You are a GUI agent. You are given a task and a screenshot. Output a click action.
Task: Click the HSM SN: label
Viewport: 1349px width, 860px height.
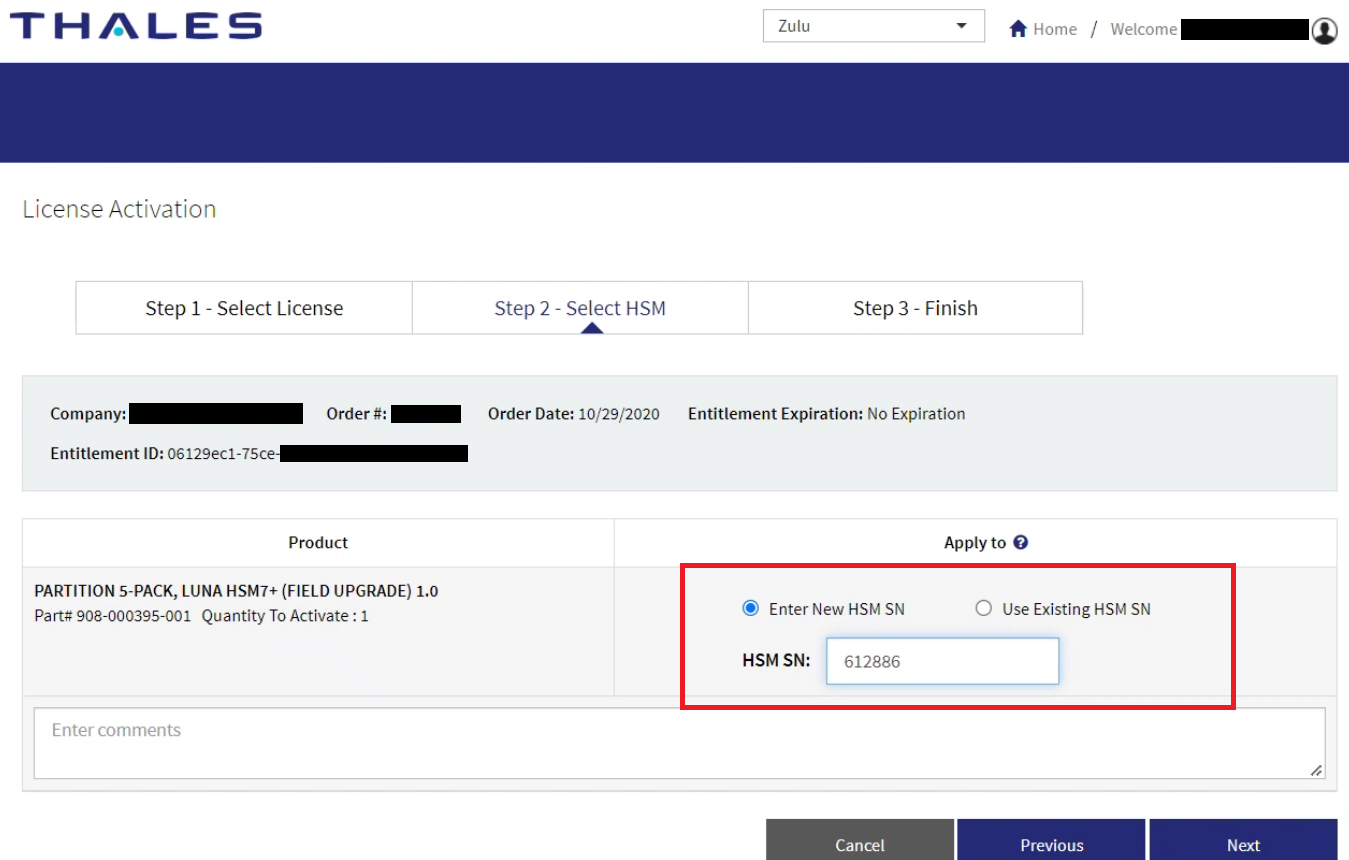pyautogui.click(x=776, y=661)
